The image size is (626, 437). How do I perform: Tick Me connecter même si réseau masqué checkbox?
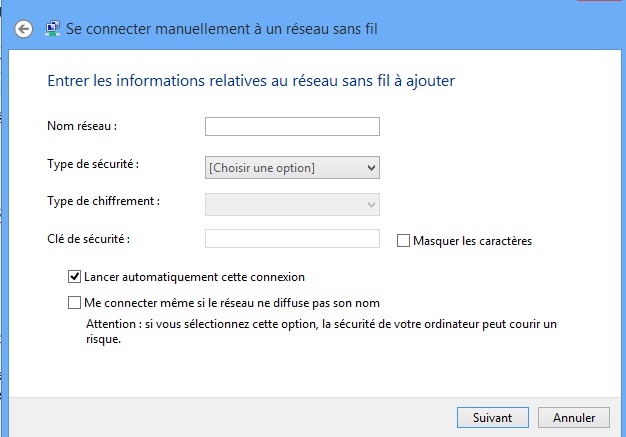74,303
